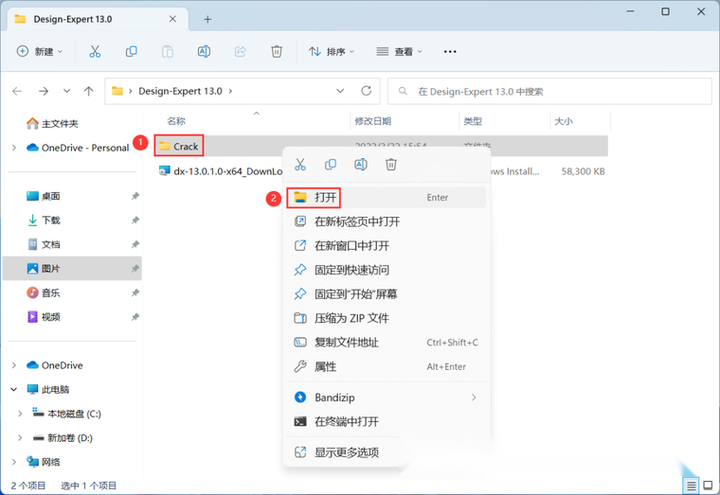Screen dimensions: 720x495
Task: Expand the OneDrive tree node
Action: click(14, 366)
